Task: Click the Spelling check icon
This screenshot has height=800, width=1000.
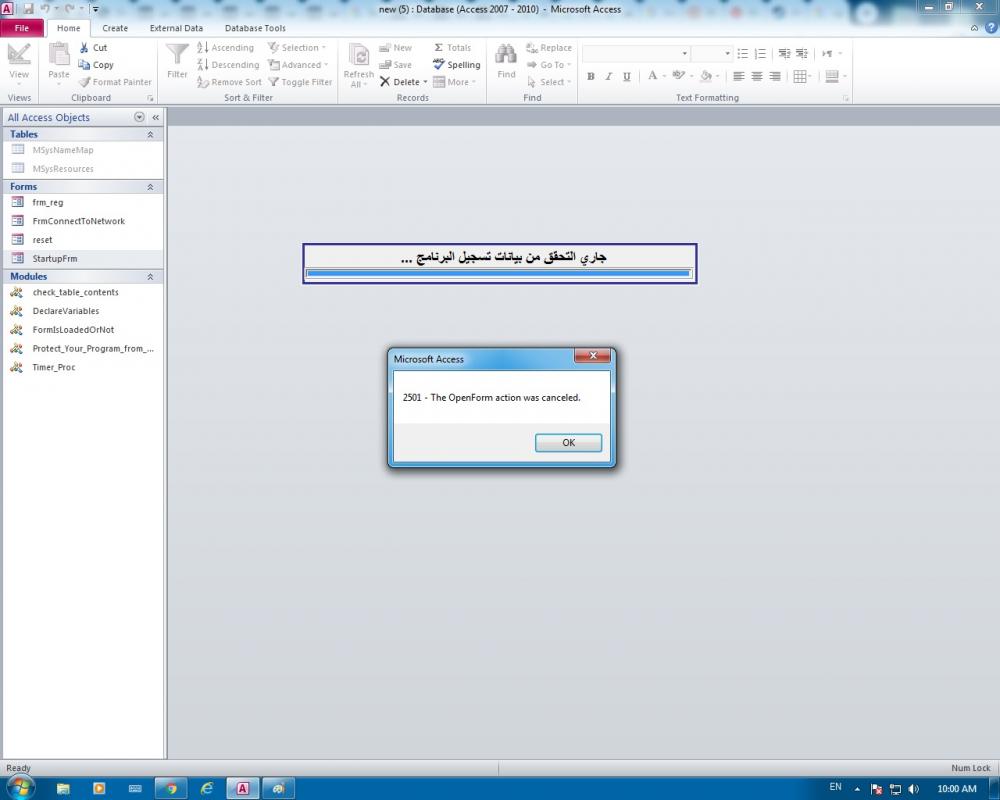Action: pos(439,65)
